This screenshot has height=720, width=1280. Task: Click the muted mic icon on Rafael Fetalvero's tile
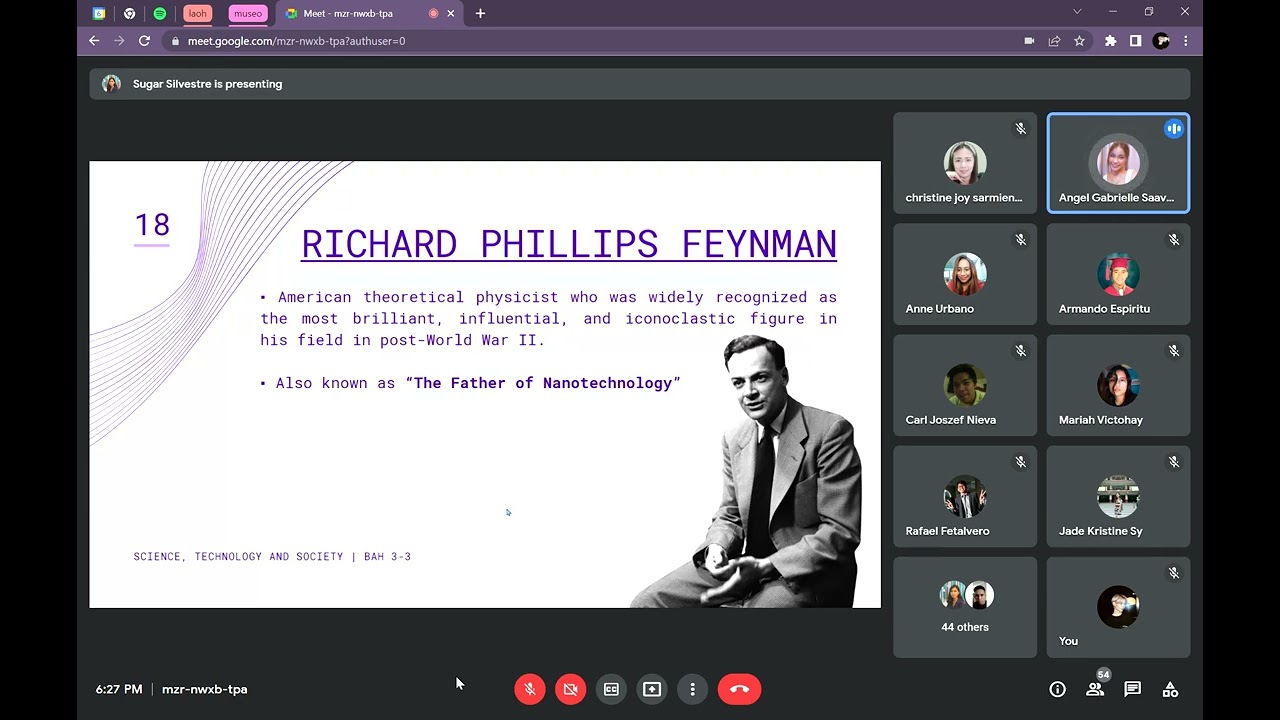(1021, 462)
